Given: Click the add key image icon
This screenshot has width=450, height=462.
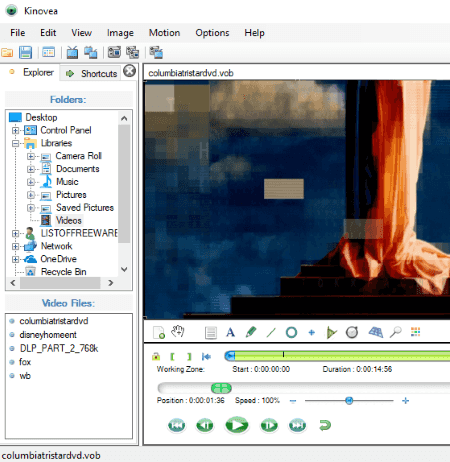Looking at the screenshot, I should pyautogui.click(x=159, y=332).
